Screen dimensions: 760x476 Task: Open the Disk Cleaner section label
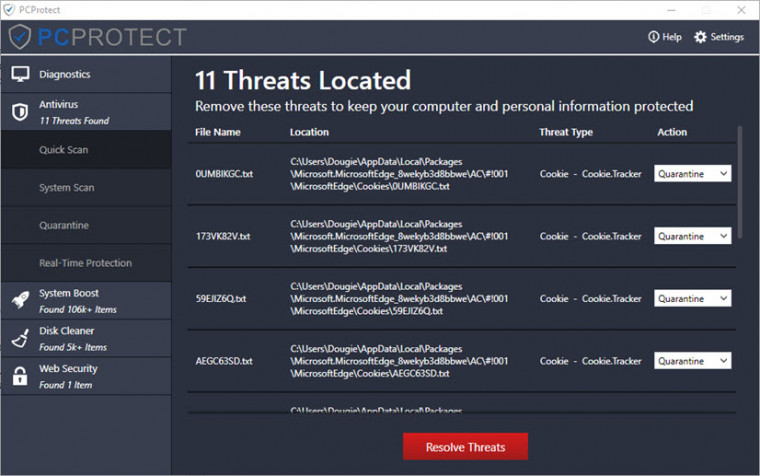click(x=66, y=331)
